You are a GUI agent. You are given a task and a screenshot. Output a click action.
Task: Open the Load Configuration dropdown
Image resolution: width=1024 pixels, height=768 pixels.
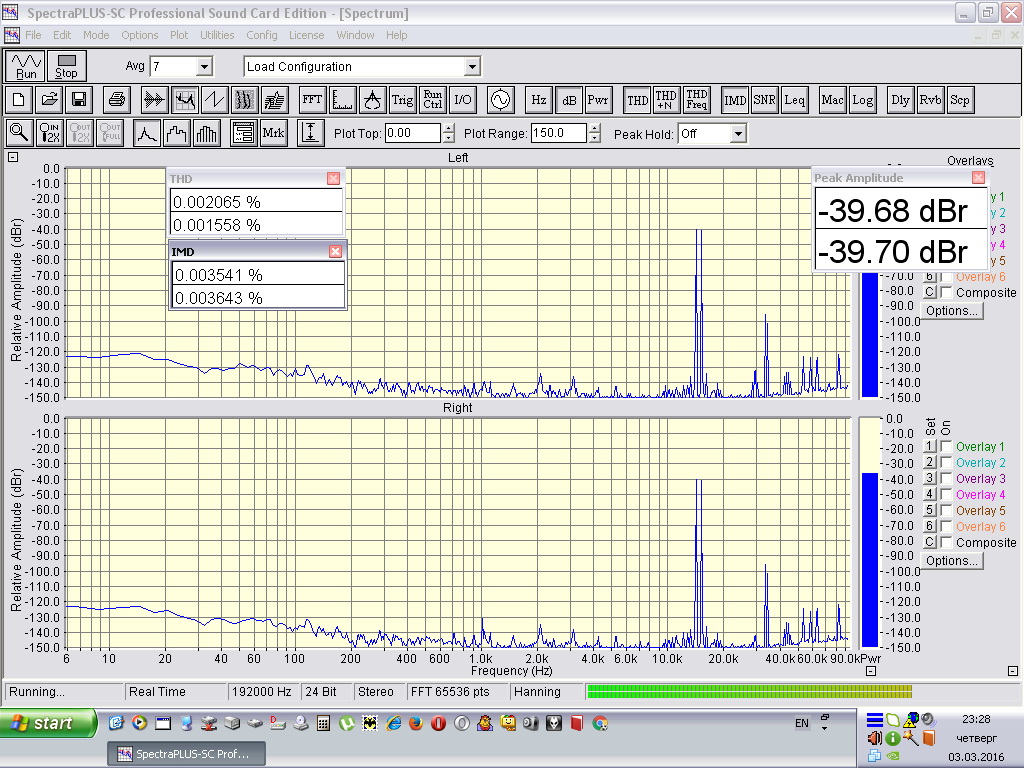(x=472, y=67)
